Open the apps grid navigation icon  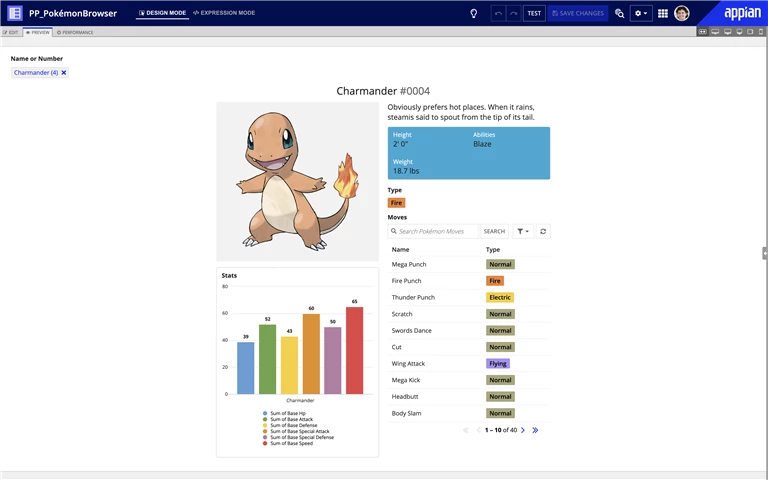click(x=663, y=14)
